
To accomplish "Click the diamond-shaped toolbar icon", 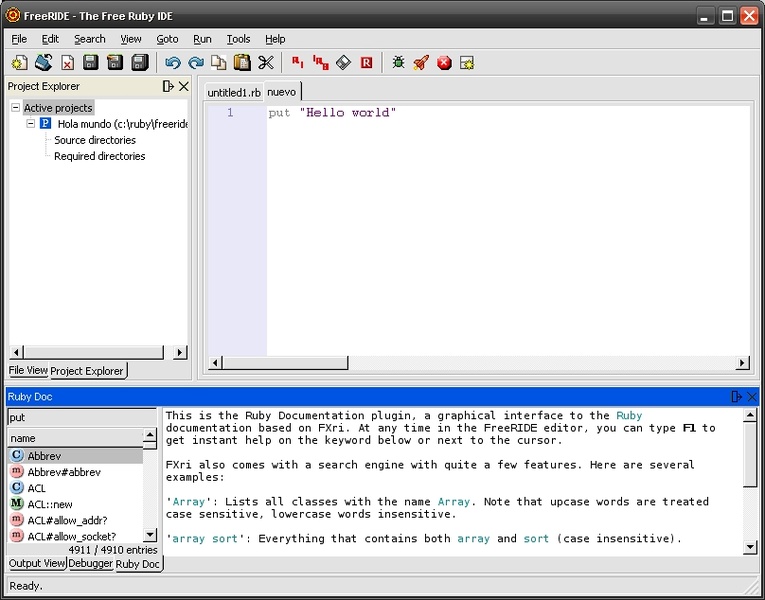I will point(343,62).
